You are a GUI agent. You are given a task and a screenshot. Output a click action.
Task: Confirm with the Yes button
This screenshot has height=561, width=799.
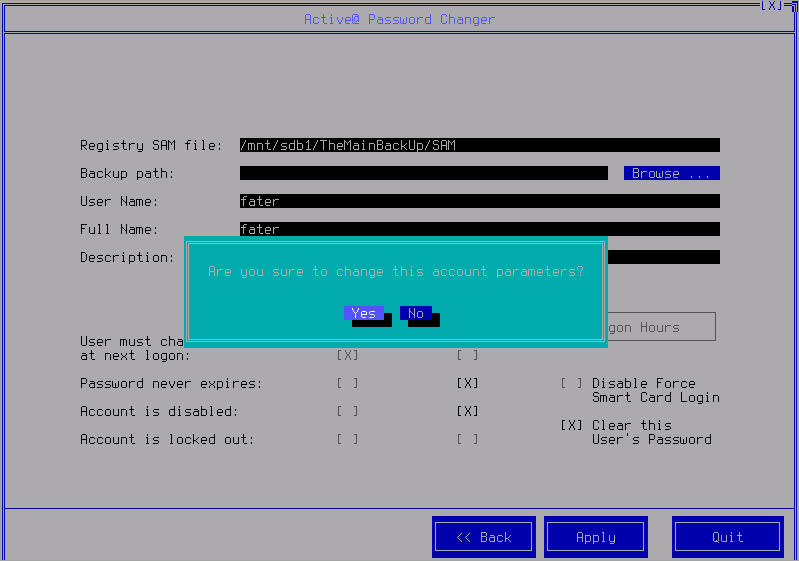(x=364, y=313)
